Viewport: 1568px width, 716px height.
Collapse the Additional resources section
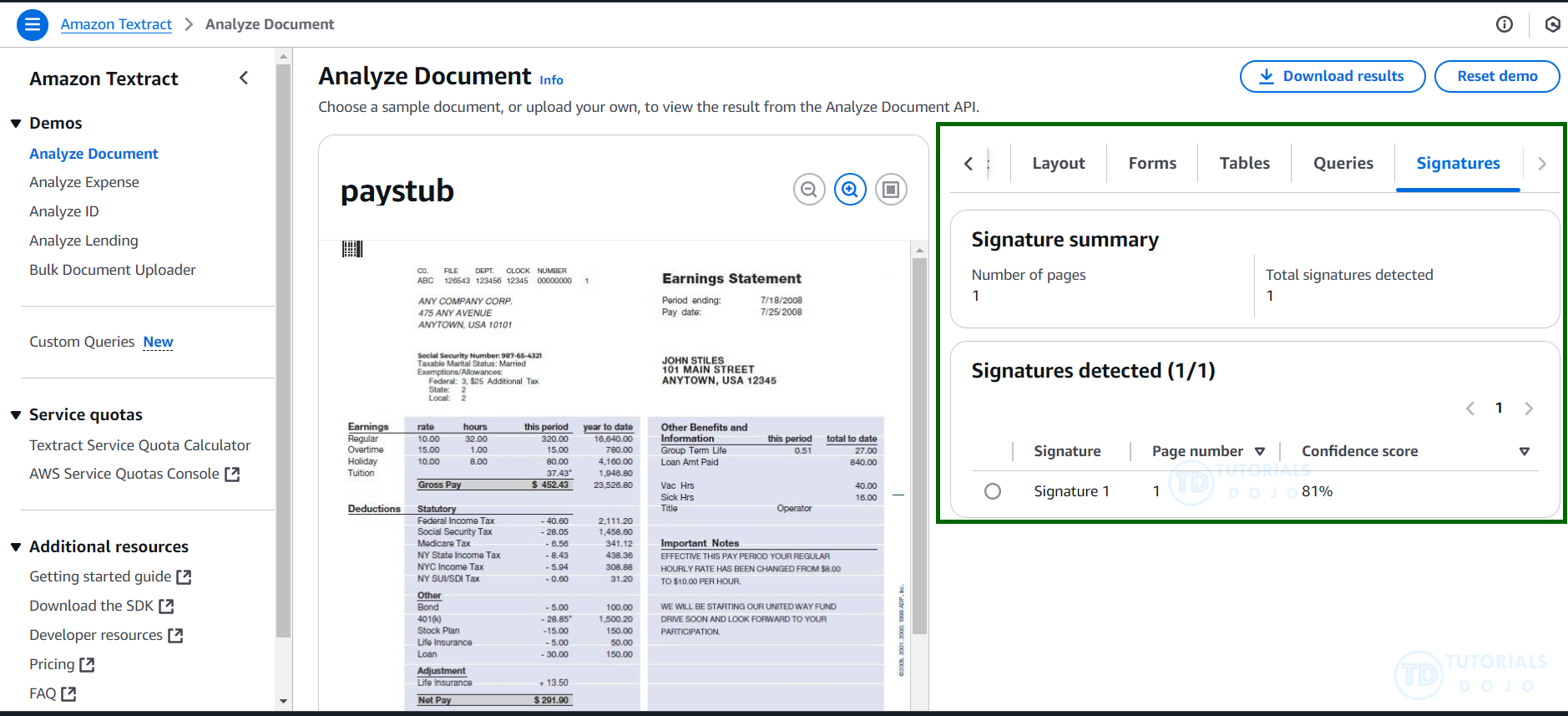point(16,547)
